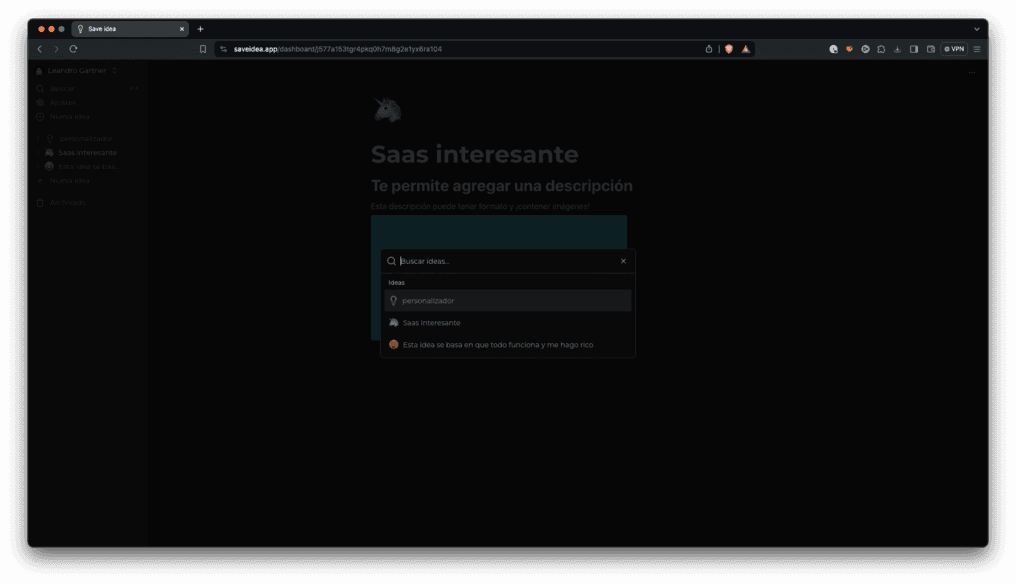Image resolution: width=1016 pixels, height=584 pixels.
Task: Click the unicorn emoji above Saas interesante title
Action: point(388,109)
